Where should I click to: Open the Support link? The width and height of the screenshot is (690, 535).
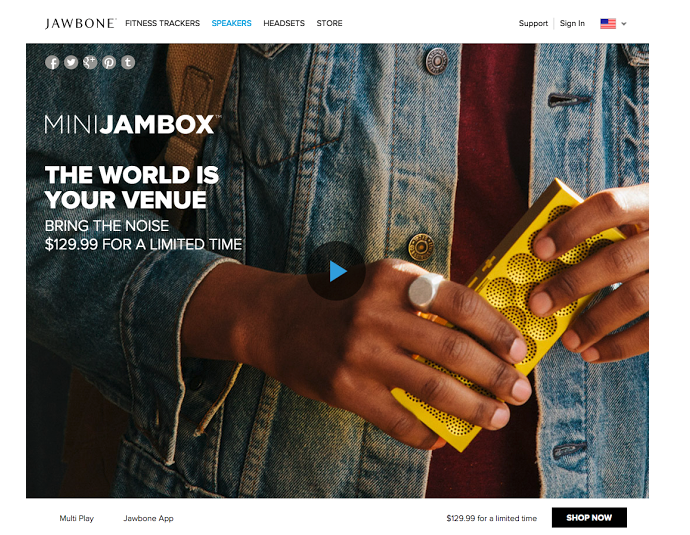pos(533,23)
